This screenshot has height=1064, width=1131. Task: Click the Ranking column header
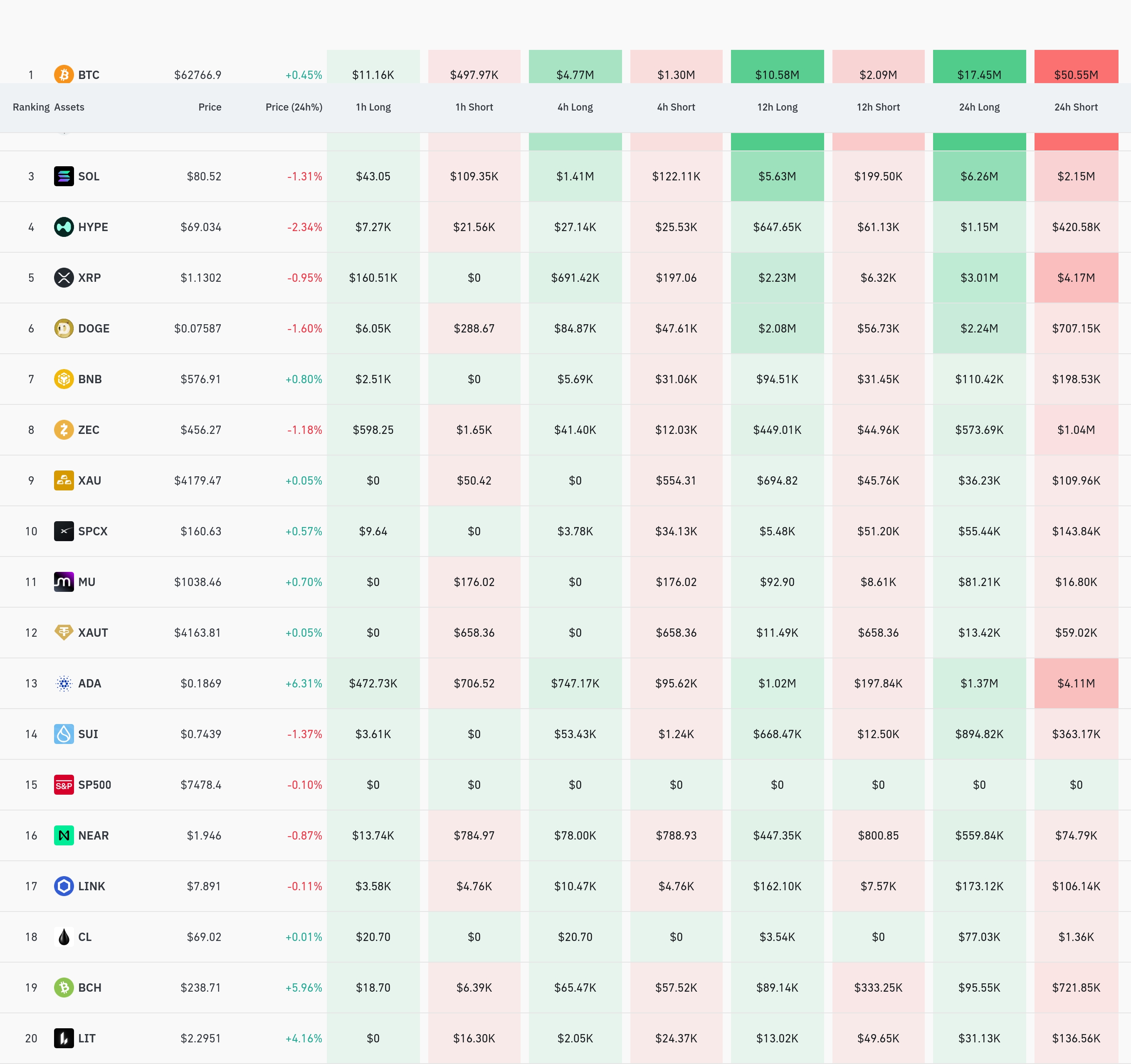(31, 107)
